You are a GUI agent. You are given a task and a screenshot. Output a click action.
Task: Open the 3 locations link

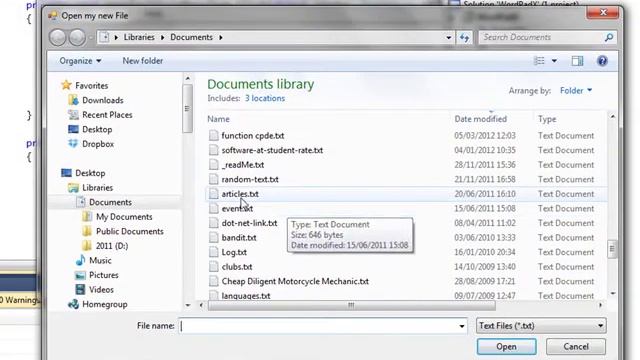[265, 98]
